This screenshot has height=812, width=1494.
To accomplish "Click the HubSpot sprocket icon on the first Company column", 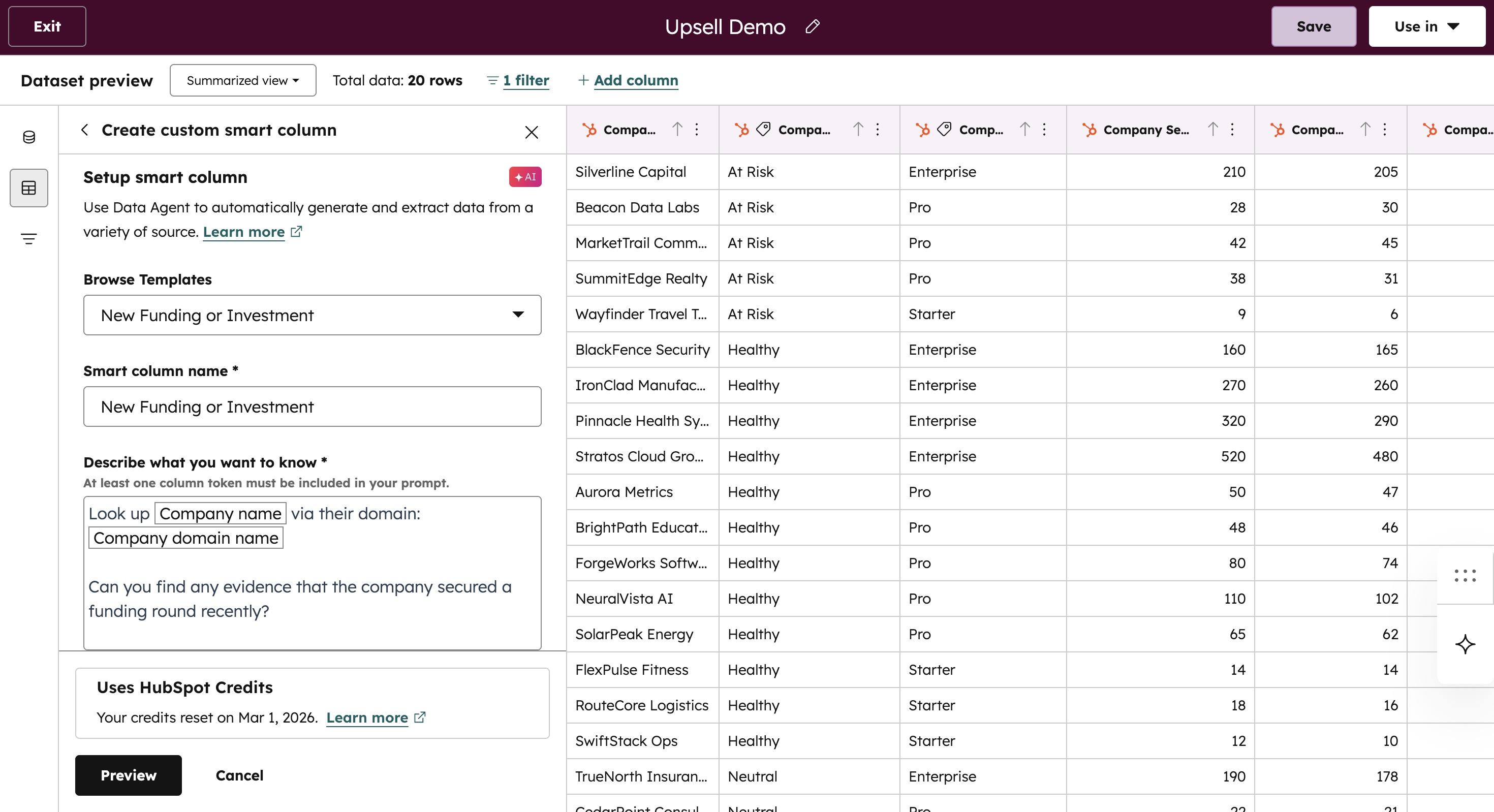I will tap(590, 130).
